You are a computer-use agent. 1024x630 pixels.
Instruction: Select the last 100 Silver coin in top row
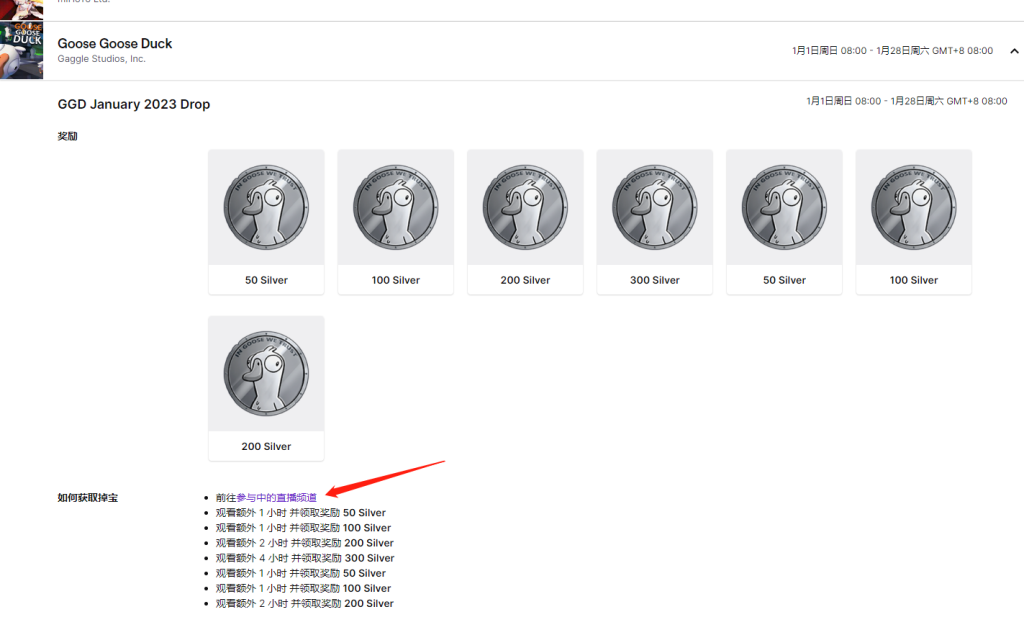pos(914,207)
